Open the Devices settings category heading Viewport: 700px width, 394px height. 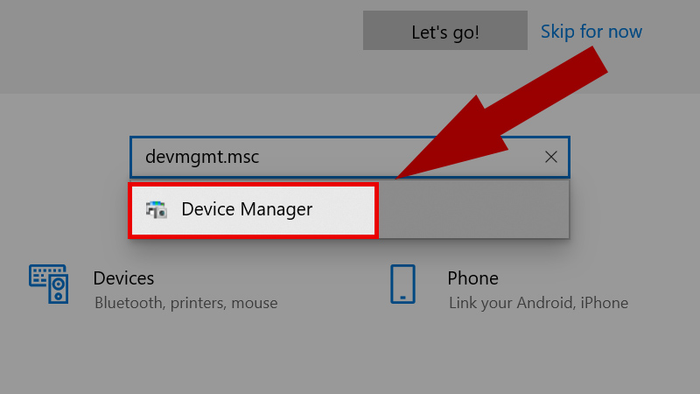tap(124, 278)
